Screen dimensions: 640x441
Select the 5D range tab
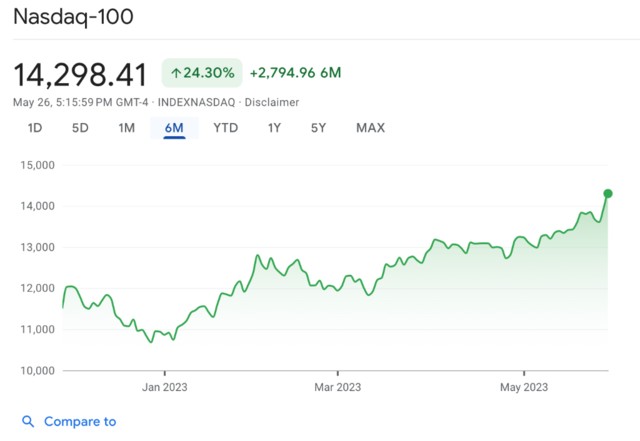point(80,128)
